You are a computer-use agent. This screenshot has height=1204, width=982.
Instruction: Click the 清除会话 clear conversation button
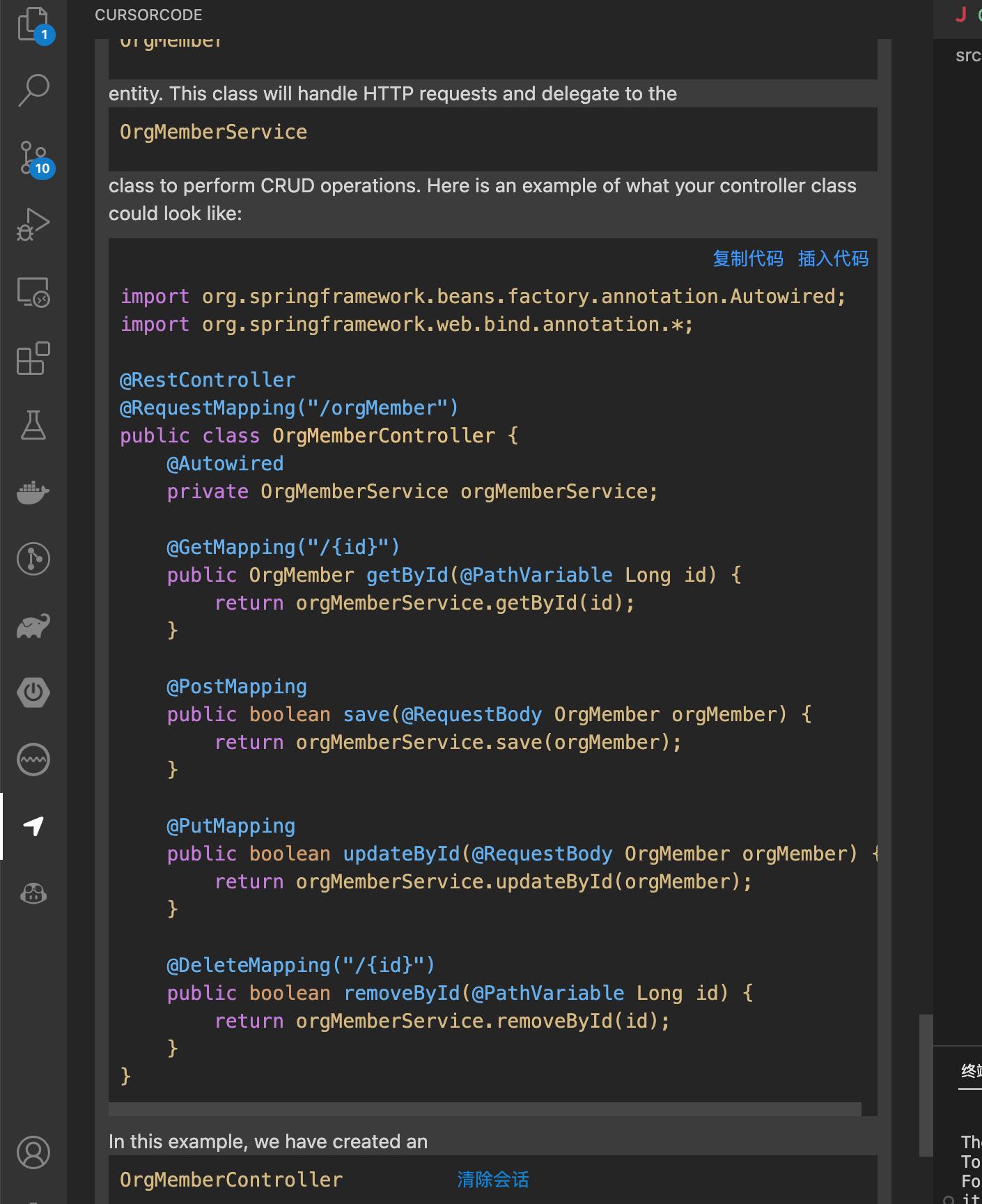click(x=492, y=1180)
